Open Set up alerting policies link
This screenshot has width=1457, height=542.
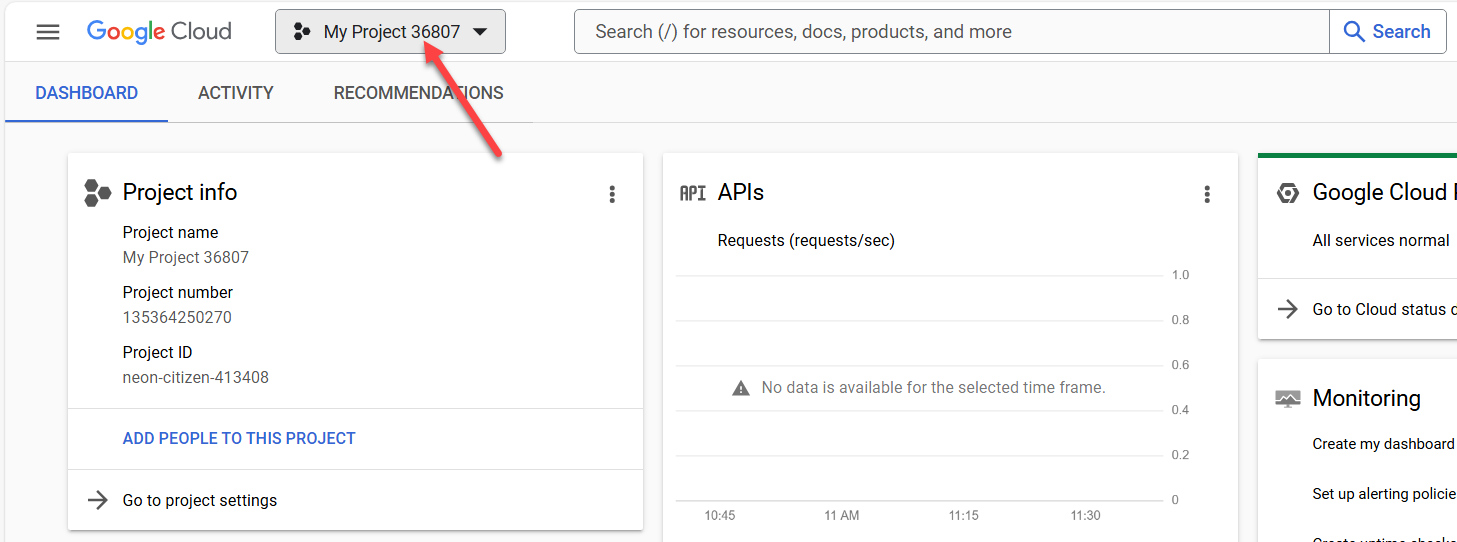click(x=1384, y=494)
